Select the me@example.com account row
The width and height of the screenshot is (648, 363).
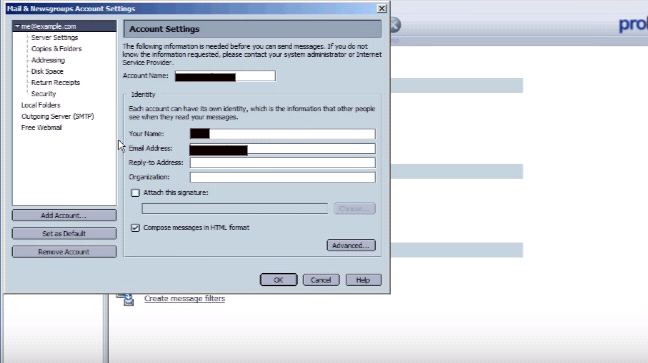point(64,26)
